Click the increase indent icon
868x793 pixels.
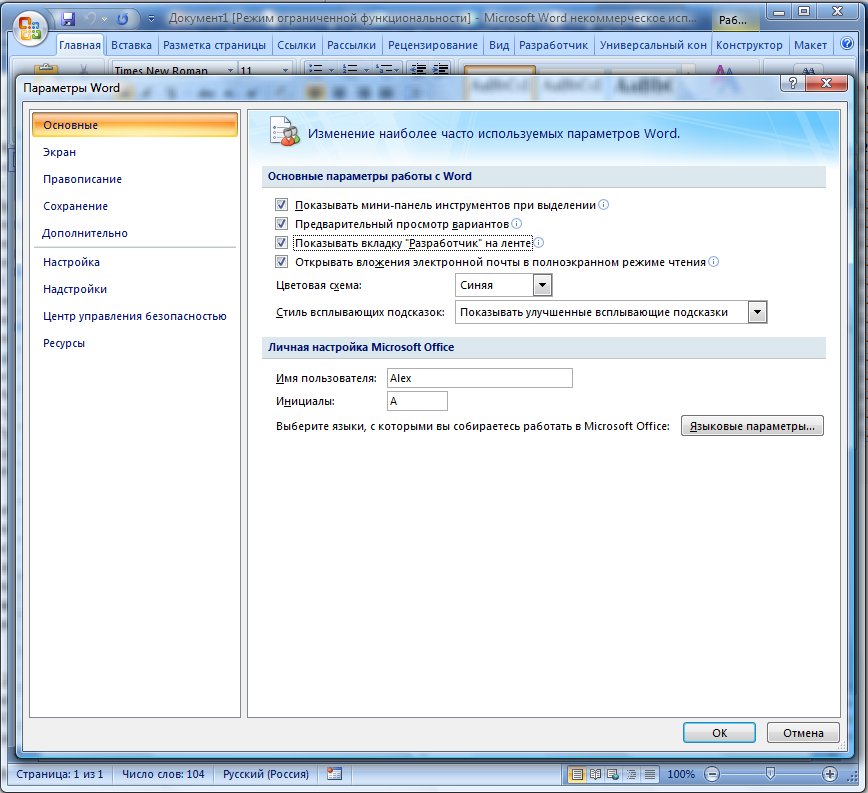tap(441, 69)
